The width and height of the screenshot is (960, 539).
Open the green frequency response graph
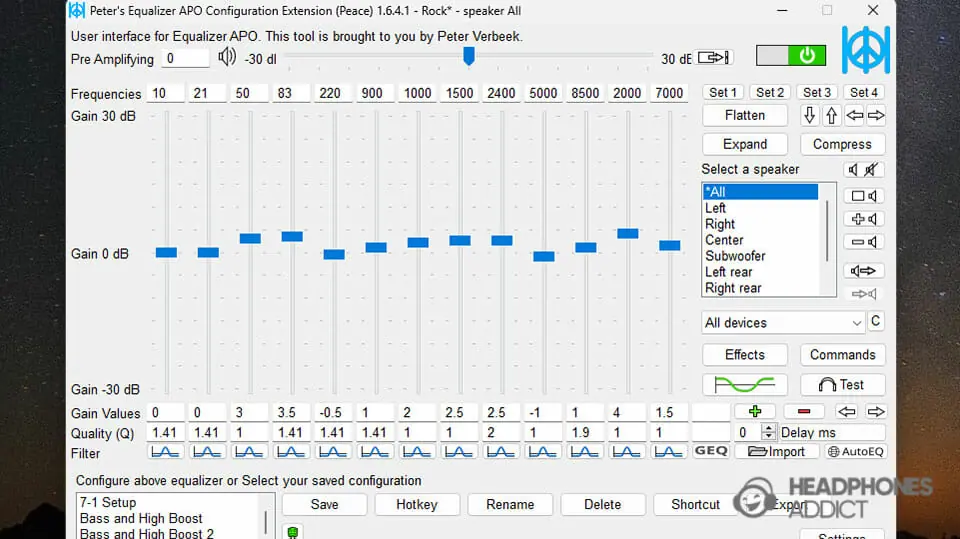tap(744, 385)
